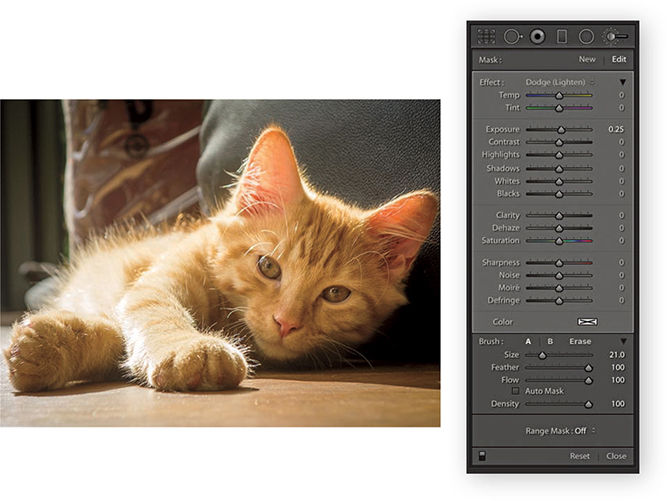Select the Graduated Filter tool icon
This screenshot has width=667, height=501.
coord(562,37)
